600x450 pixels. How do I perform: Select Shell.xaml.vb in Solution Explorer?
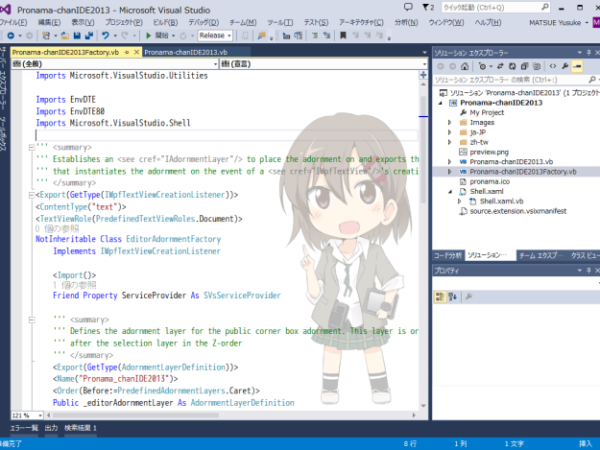point(502,201)
